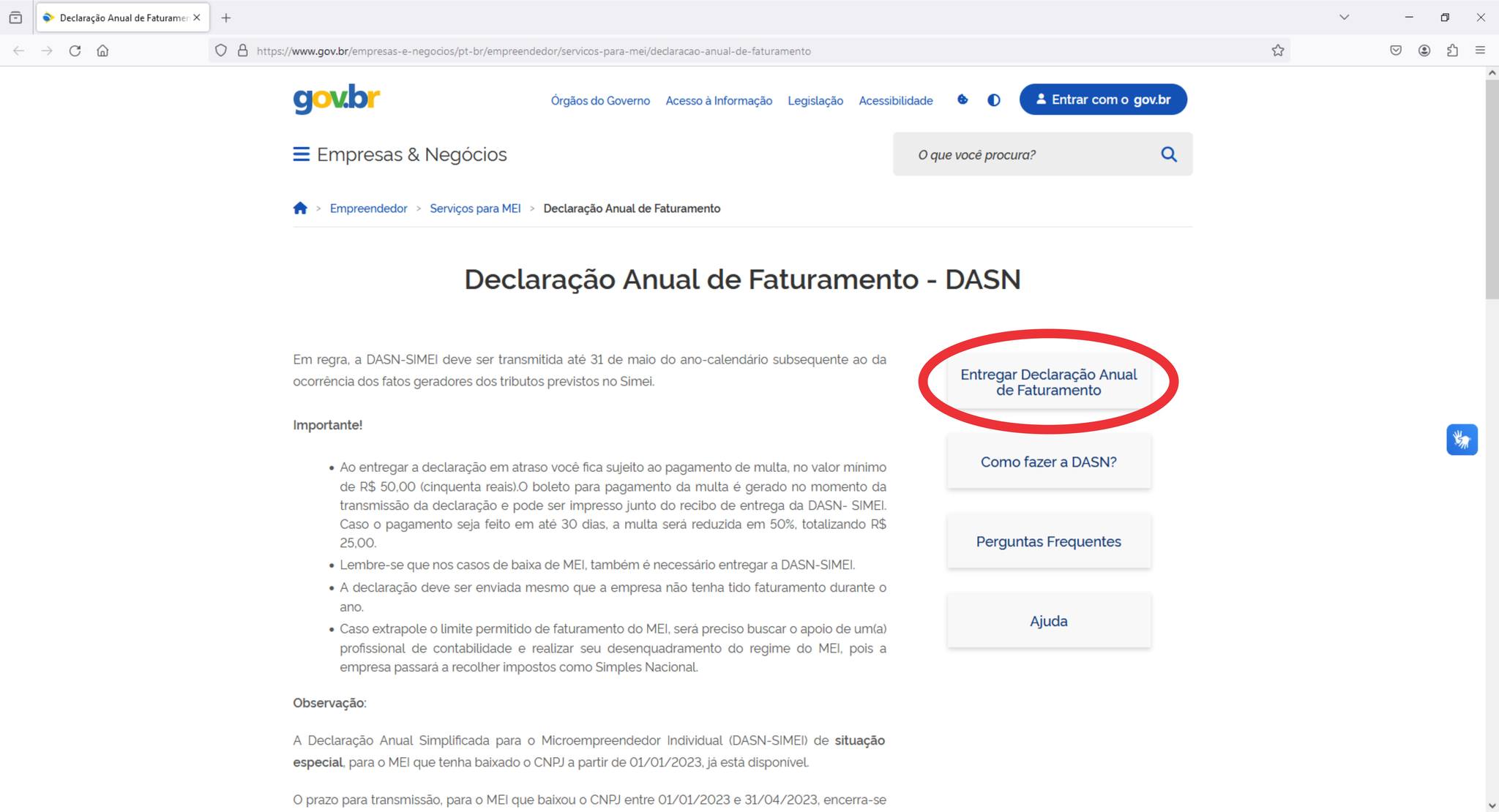Click the vertical page scrollbar

1492,190
